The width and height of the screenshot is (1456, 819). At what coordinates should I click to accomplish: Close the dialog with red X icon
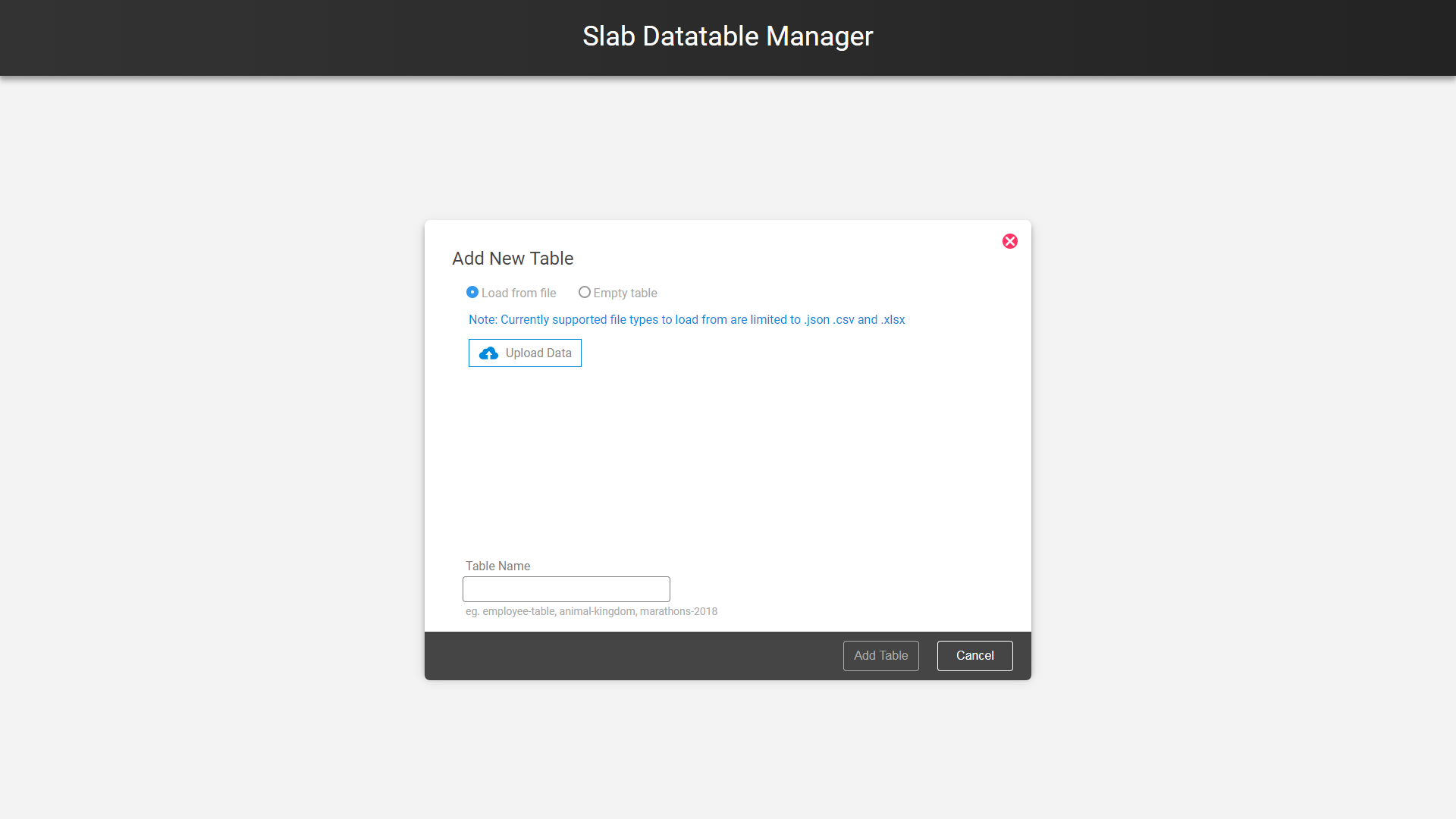click(1009, 241)
